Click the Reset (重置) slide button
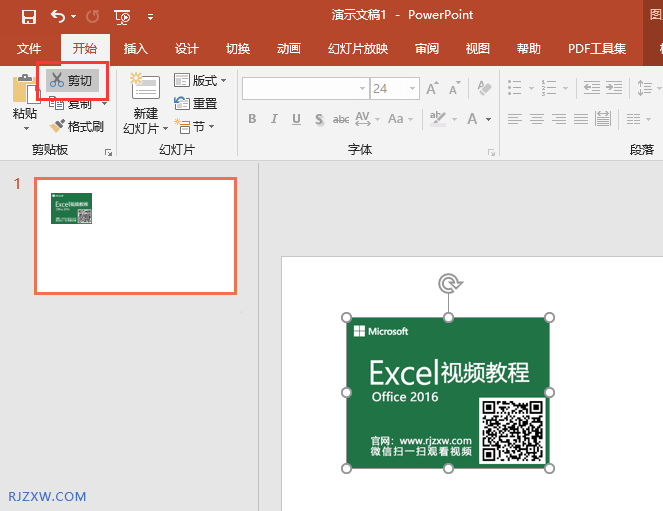 pyautogui.click(x=195, y=103)
